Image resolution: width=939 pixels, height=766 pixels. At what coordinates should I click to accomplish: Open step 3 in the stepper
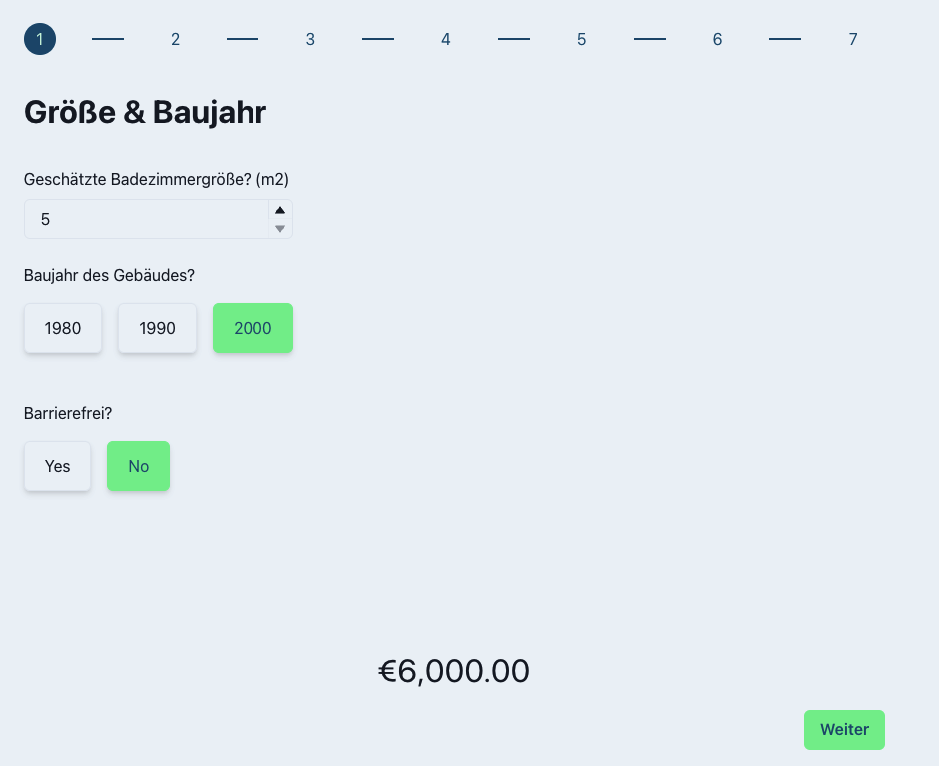[x=310, y=39]
